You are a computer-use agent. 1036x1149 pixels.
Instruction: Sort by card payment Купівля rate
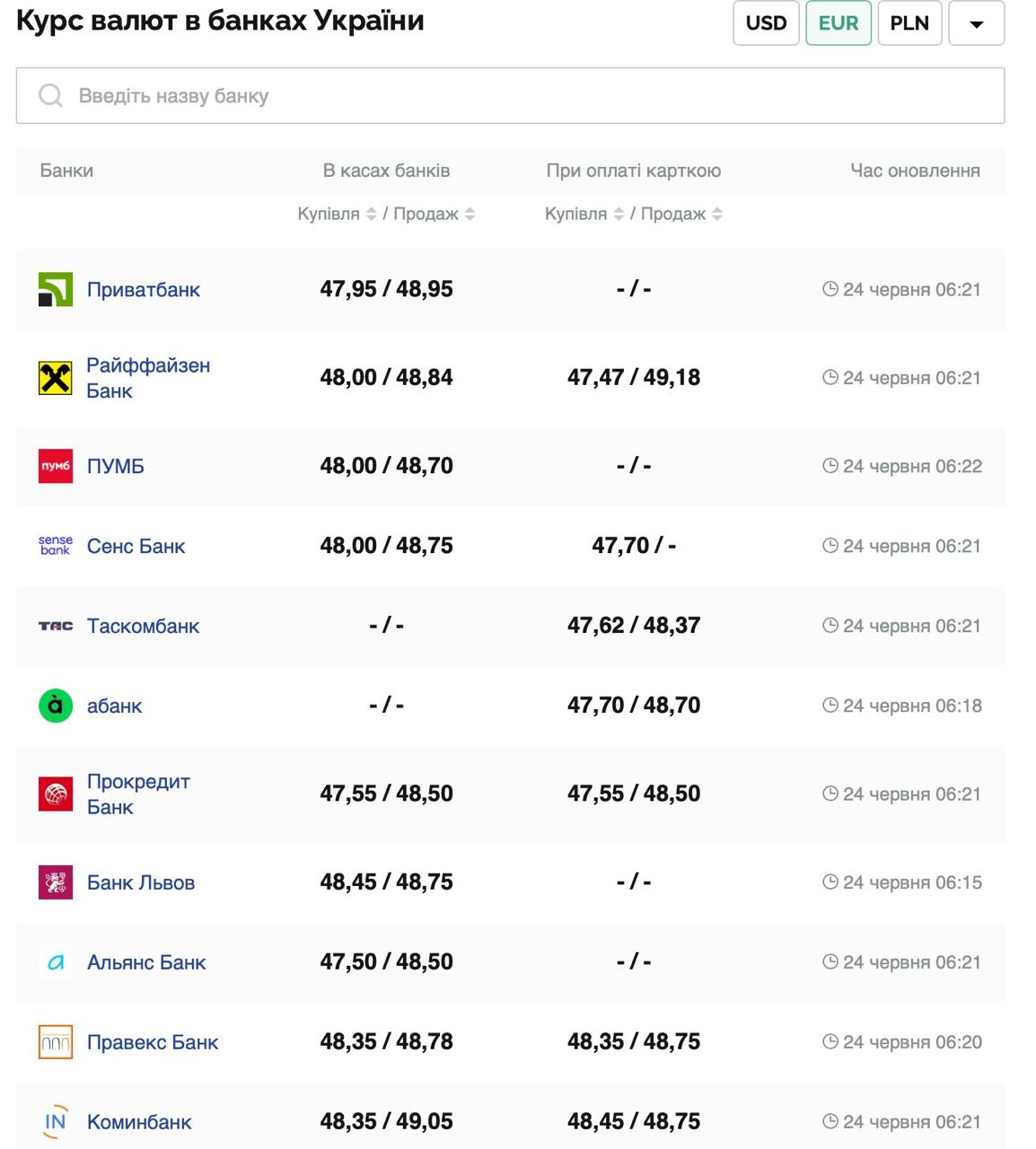point(618,214)
